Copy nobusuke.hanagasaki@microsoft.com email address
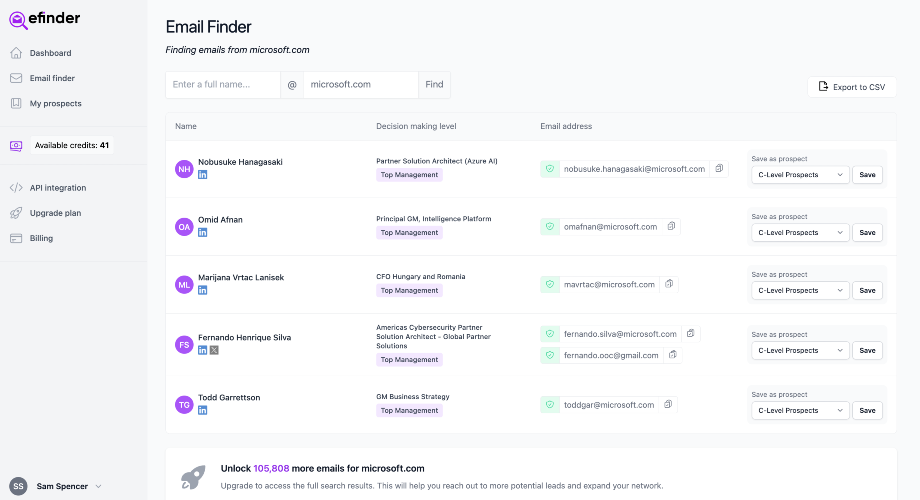 [719, 168]
